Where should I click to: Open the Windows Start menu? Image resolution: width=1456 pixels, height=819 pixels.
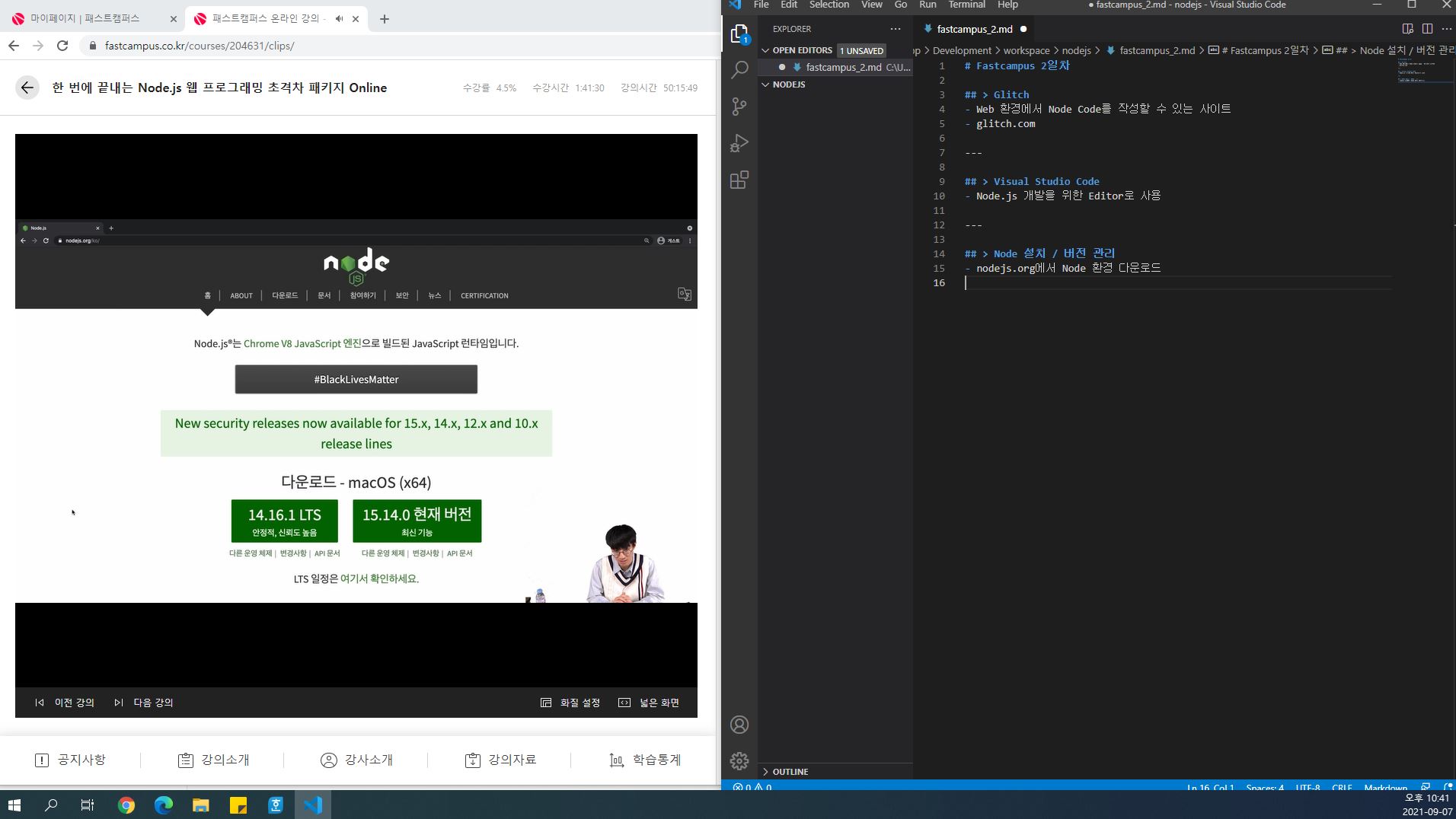pos(14,805)
